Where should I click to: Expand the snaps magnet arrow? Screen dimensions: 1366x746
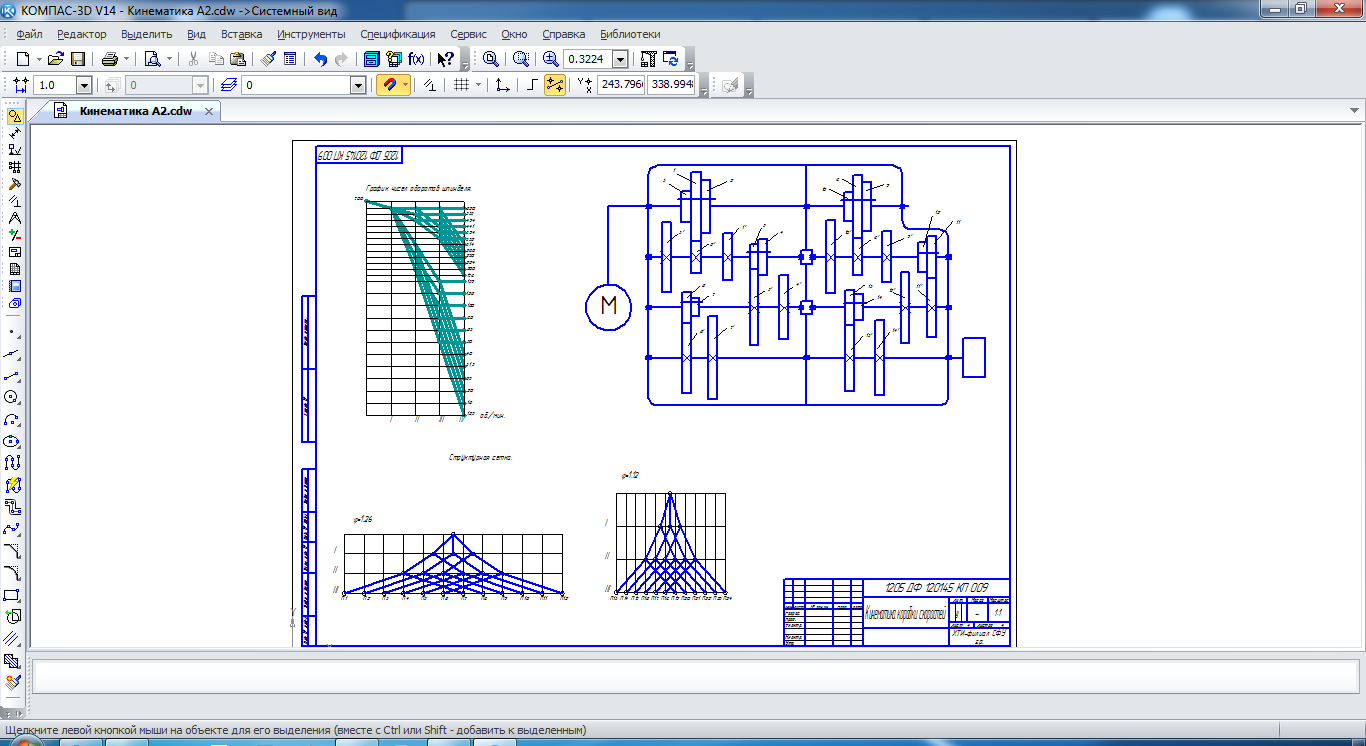(405, 86)
